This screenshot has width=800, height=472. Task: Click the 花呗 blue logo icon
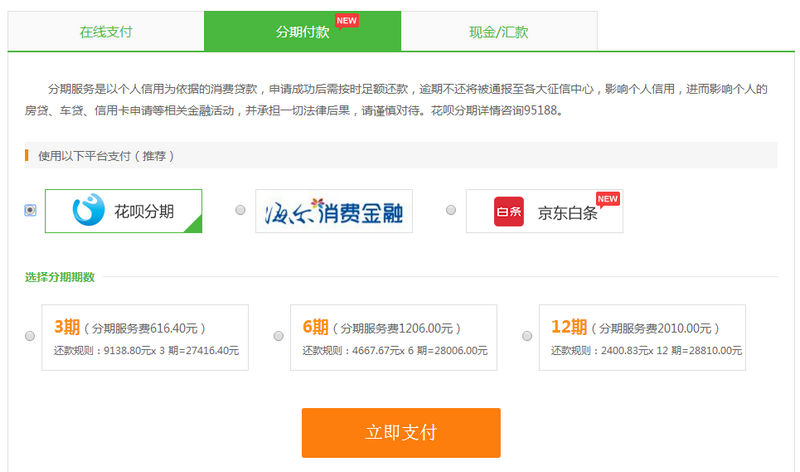pyautogui.click(x=89, y=210)
